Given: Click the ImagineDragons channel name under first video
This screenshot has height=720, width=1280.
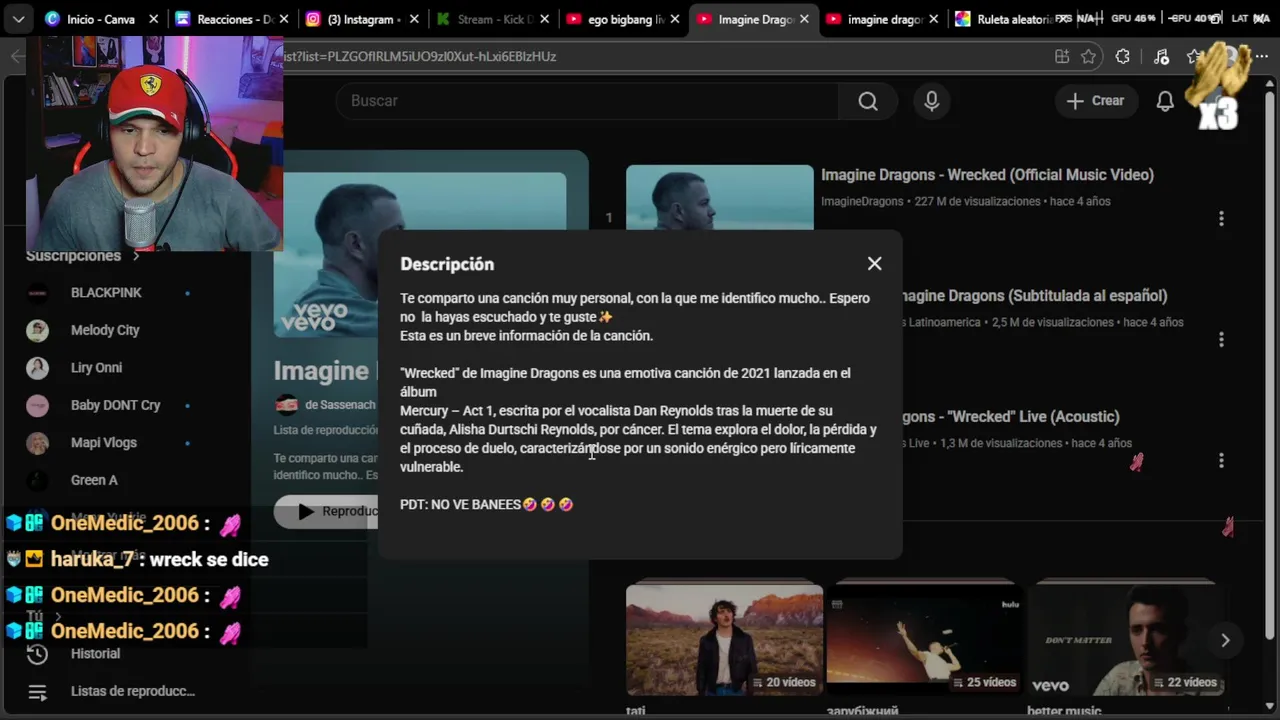Looking at the screenshot, I should 862,202.
